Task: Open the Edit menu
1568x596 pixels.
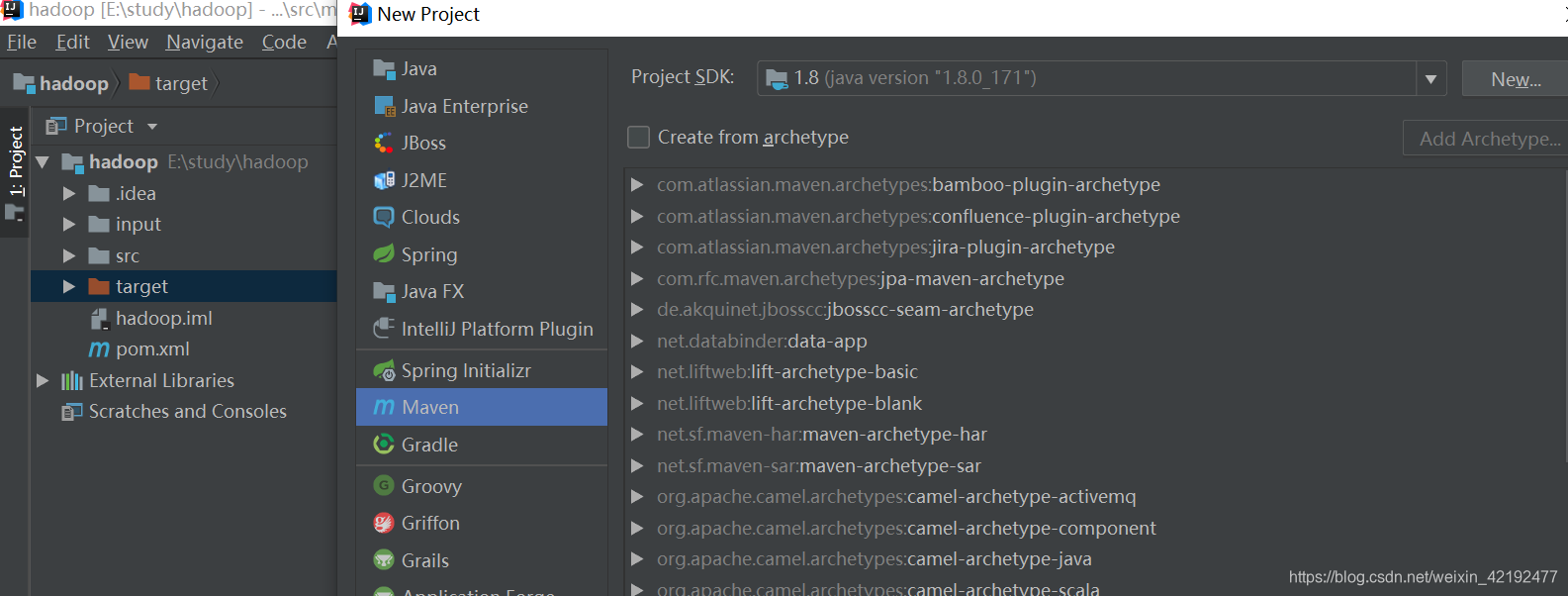Action: (x=73, y=43)
